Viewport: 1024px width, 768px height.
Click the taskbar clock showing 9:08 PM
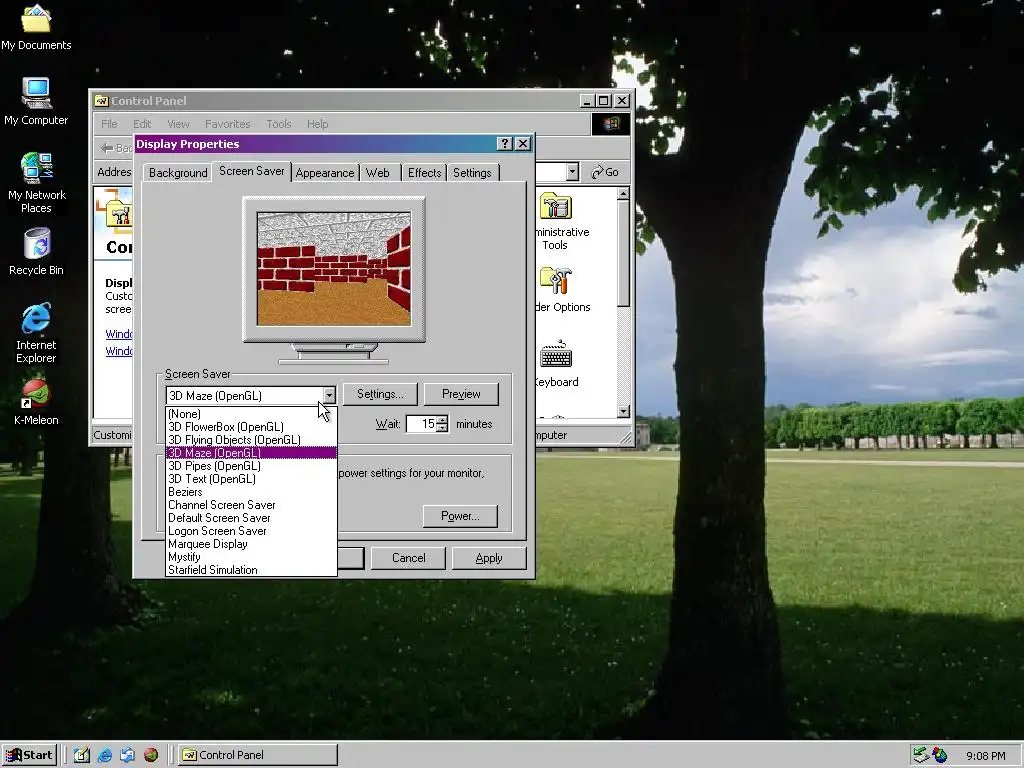[985, 756]
